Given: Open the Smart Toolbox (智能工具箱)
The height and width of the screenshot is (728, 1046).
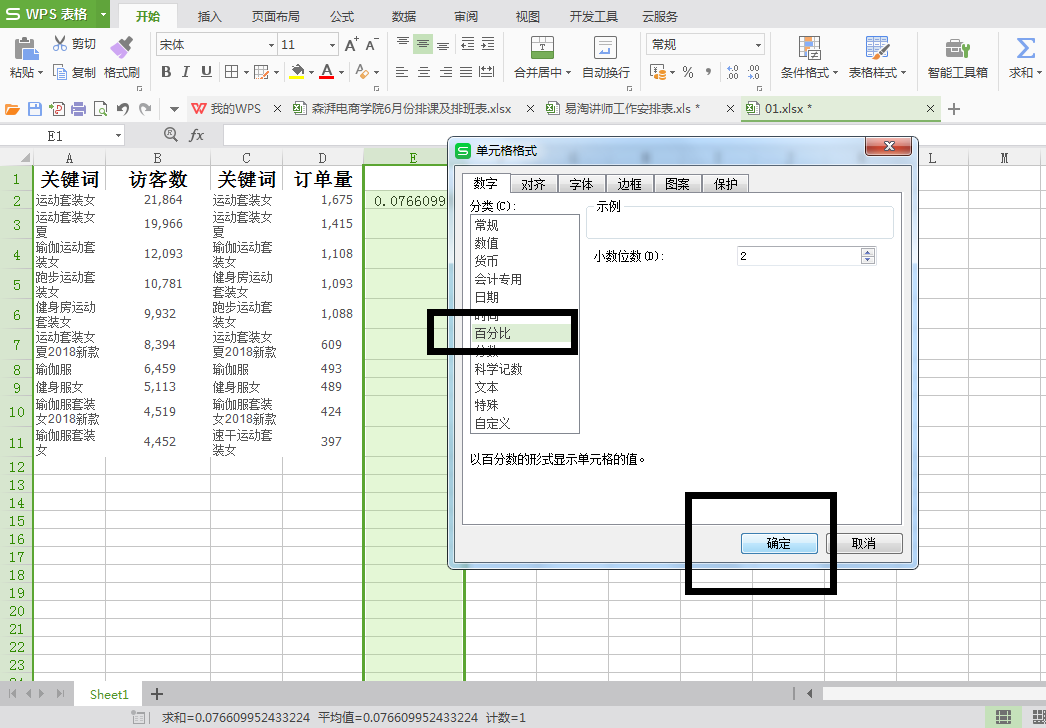Looking at the screenshot, I should point(957,57).
